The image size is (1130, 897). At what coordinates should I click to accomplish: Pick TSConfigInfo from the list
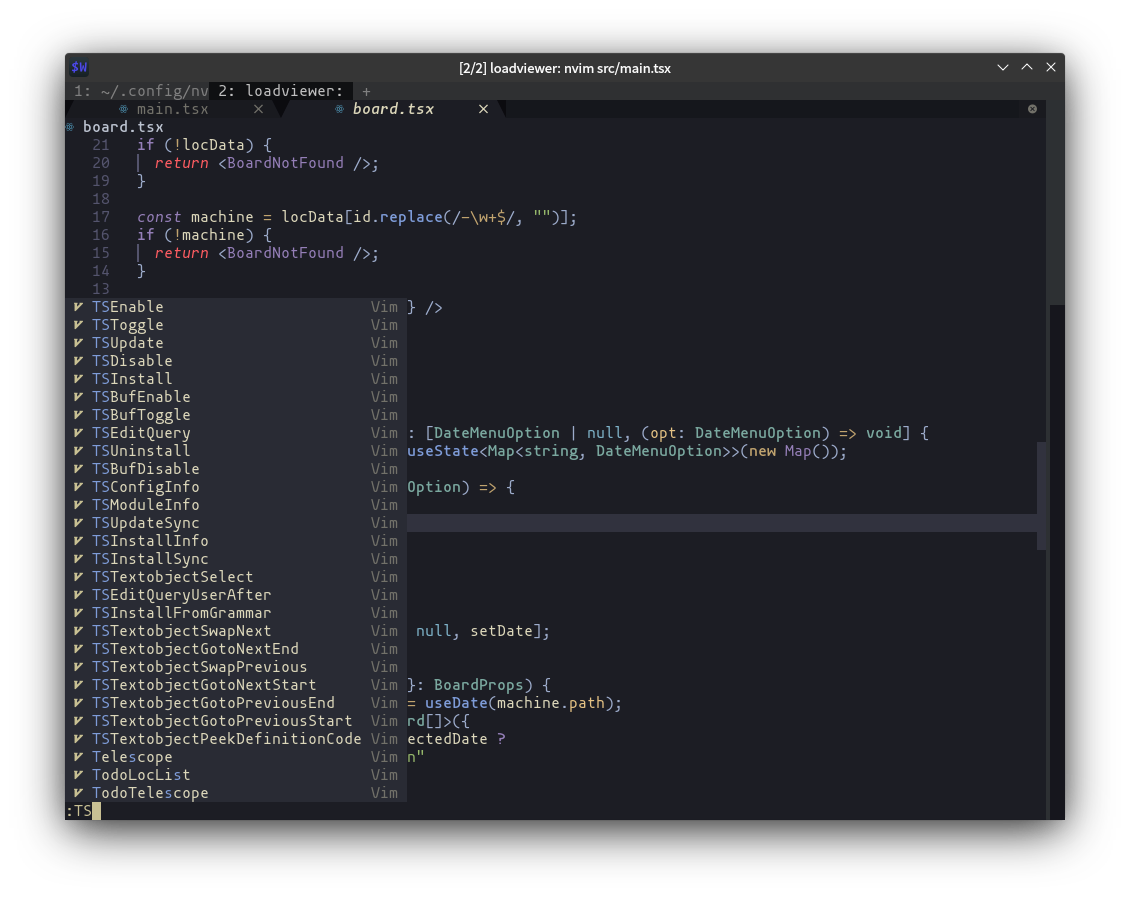coord(236,487)
